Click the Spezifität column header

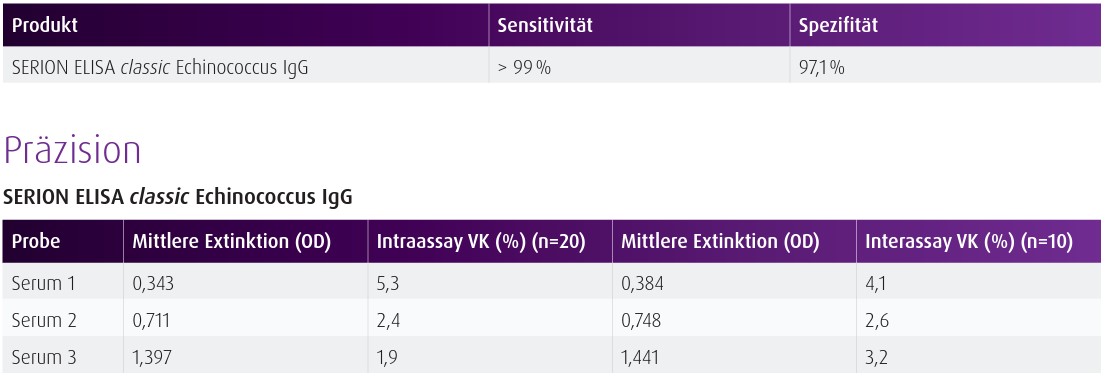(x=838, y=25)
